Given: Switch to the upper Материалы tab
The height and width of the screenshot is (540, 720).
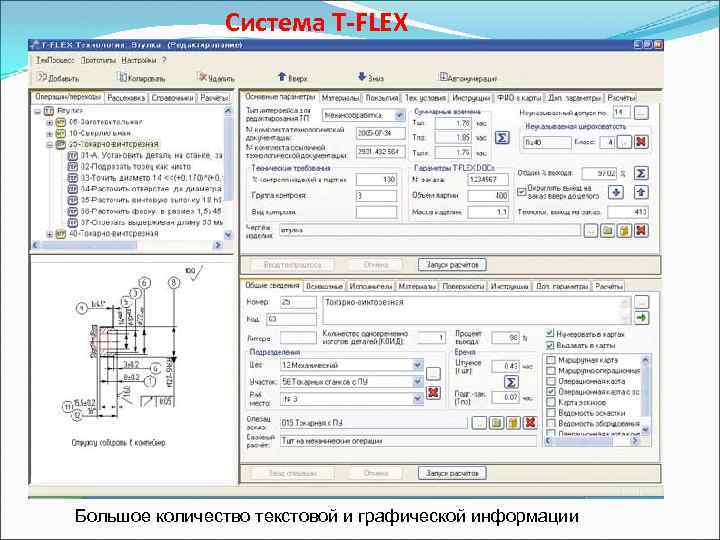Looking at the screenshot, I should click(x=340, y=98).
